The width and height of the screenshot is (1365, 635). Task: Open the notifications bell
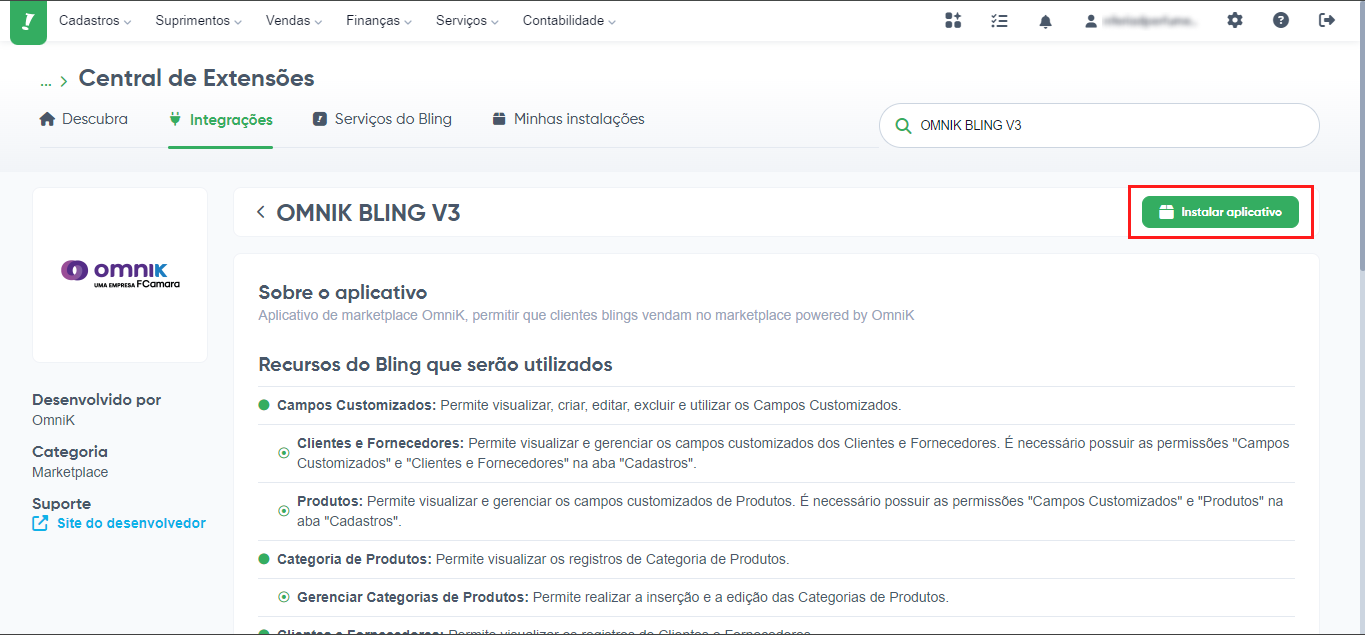point(1045,21)
